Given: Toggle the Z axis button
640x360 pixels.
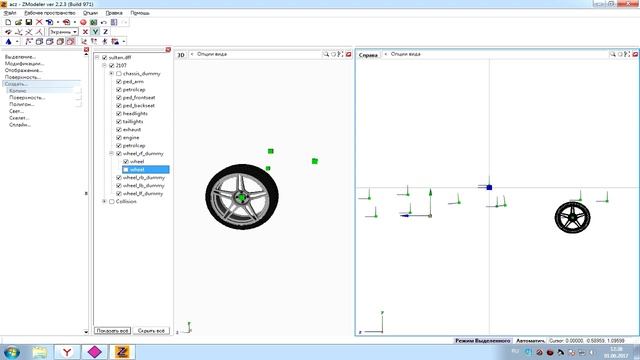Looking at the screenshot, I should 105,31.
